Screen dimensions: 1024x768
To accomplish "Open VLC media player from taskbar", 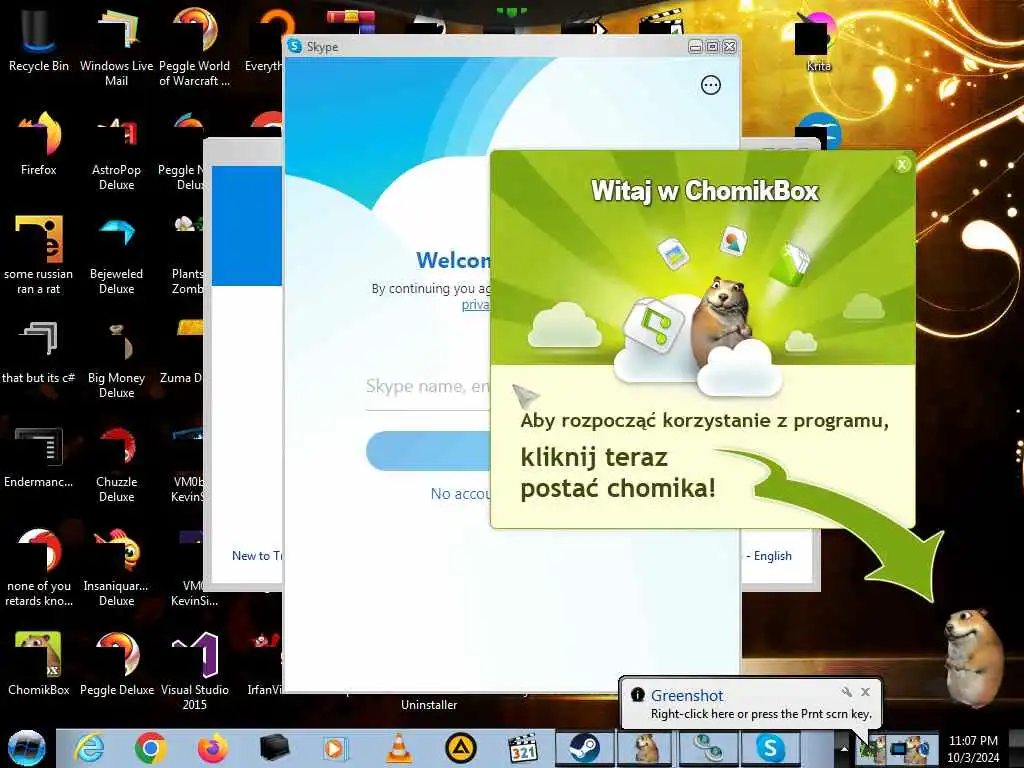I will pos(398,748).
